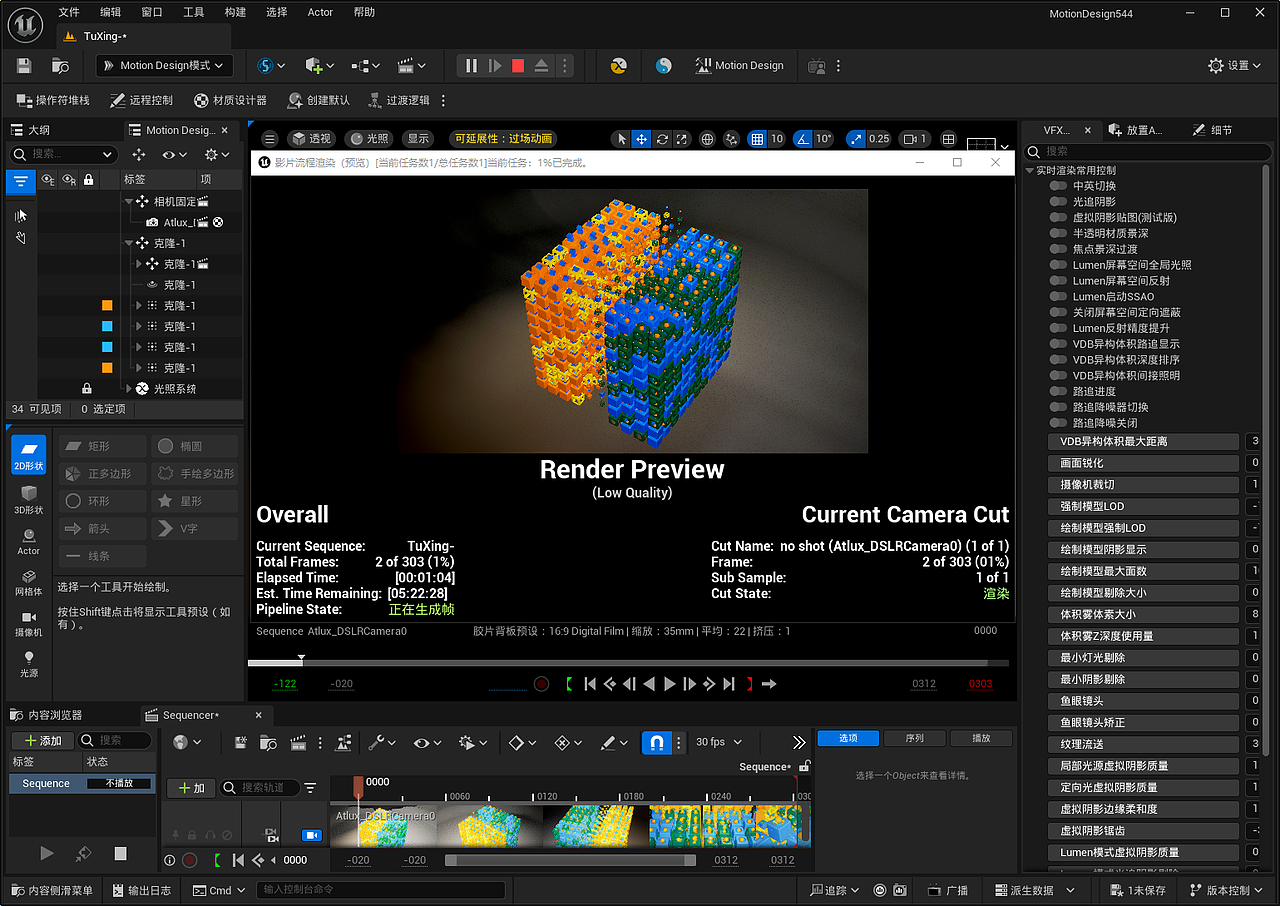Save the current level with the disk icon
This screenshot has width=1280, height=906.
coord(24,66)
